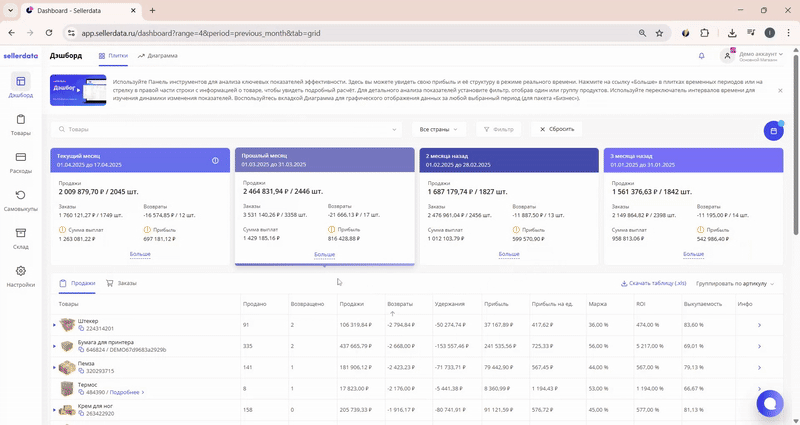Expand the Штекер product row

55,325
